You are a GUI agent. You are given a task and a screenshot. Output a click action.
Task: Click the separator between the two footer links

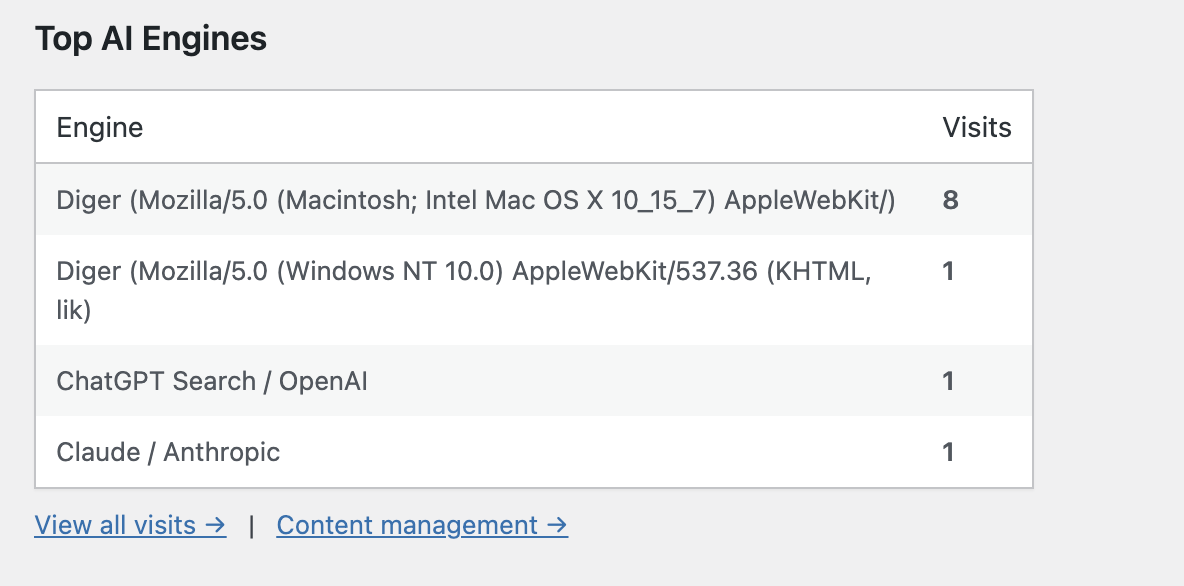tap(253, 525)
